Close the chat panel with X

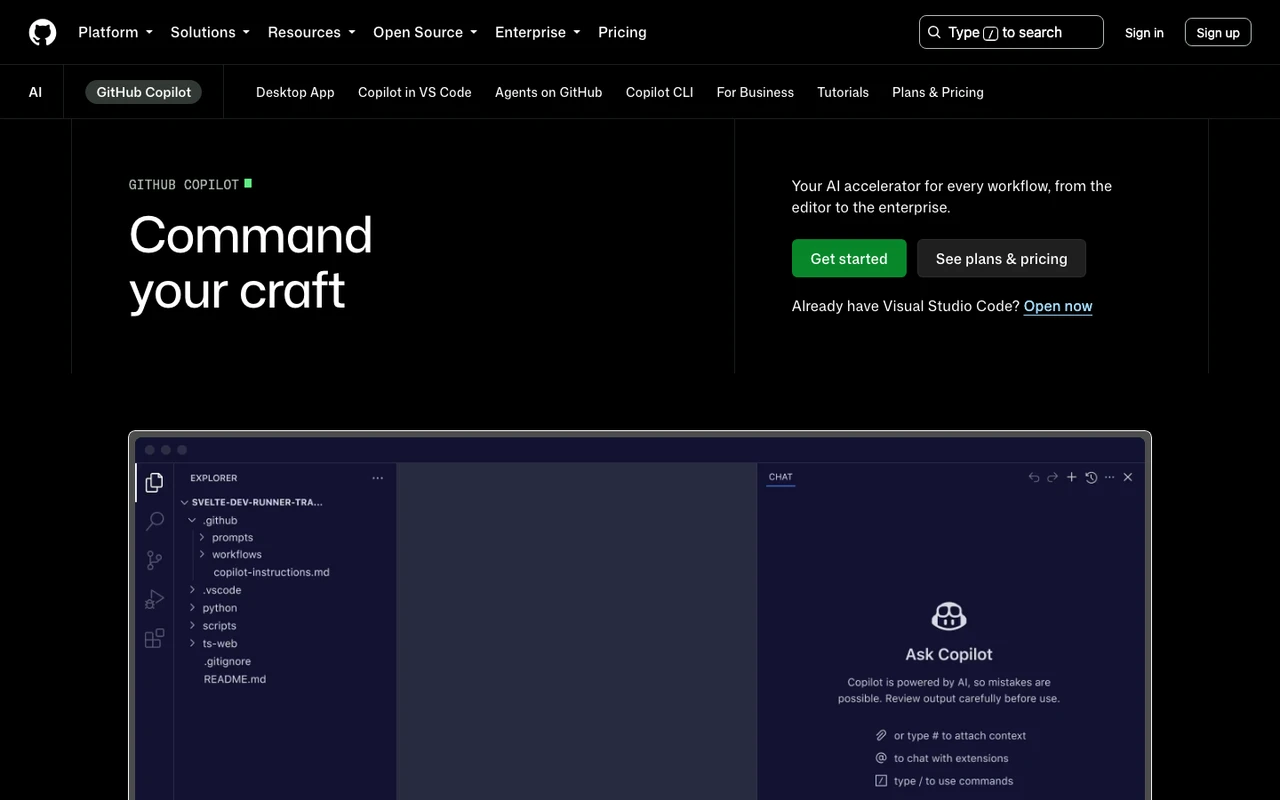[x=1128, y=477]
